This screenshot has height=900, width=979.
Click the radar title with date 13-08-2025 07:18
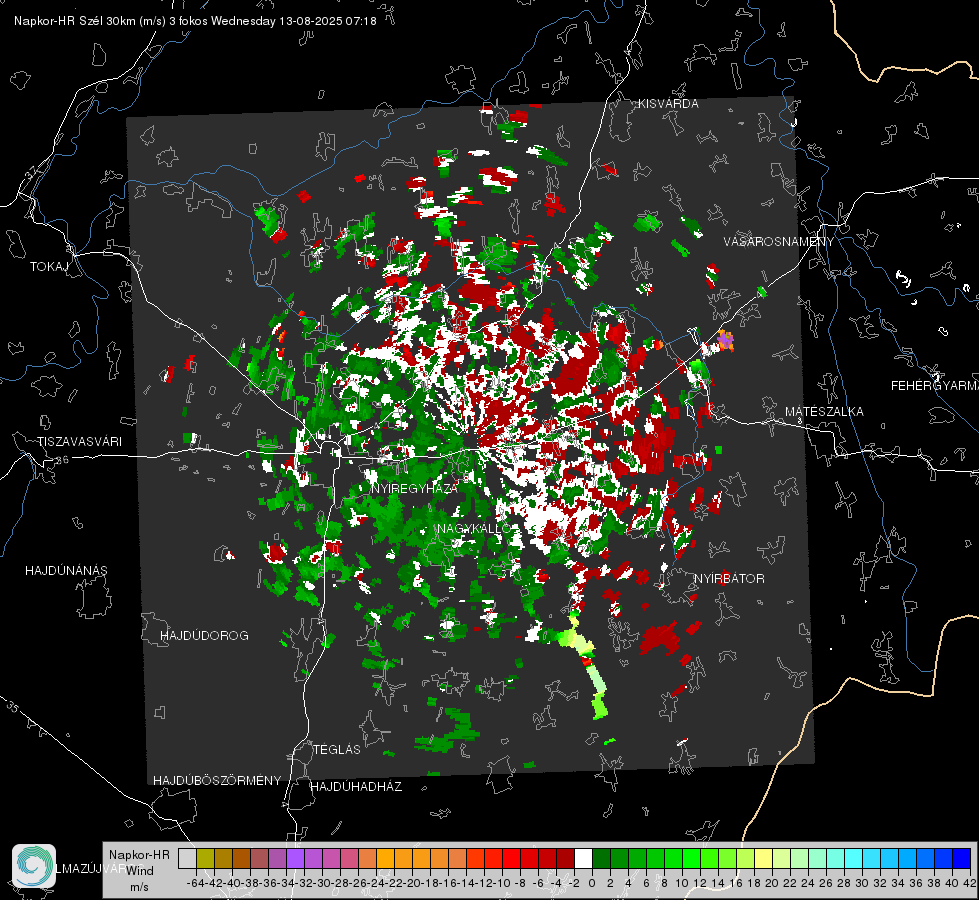(x=195, y=21)
